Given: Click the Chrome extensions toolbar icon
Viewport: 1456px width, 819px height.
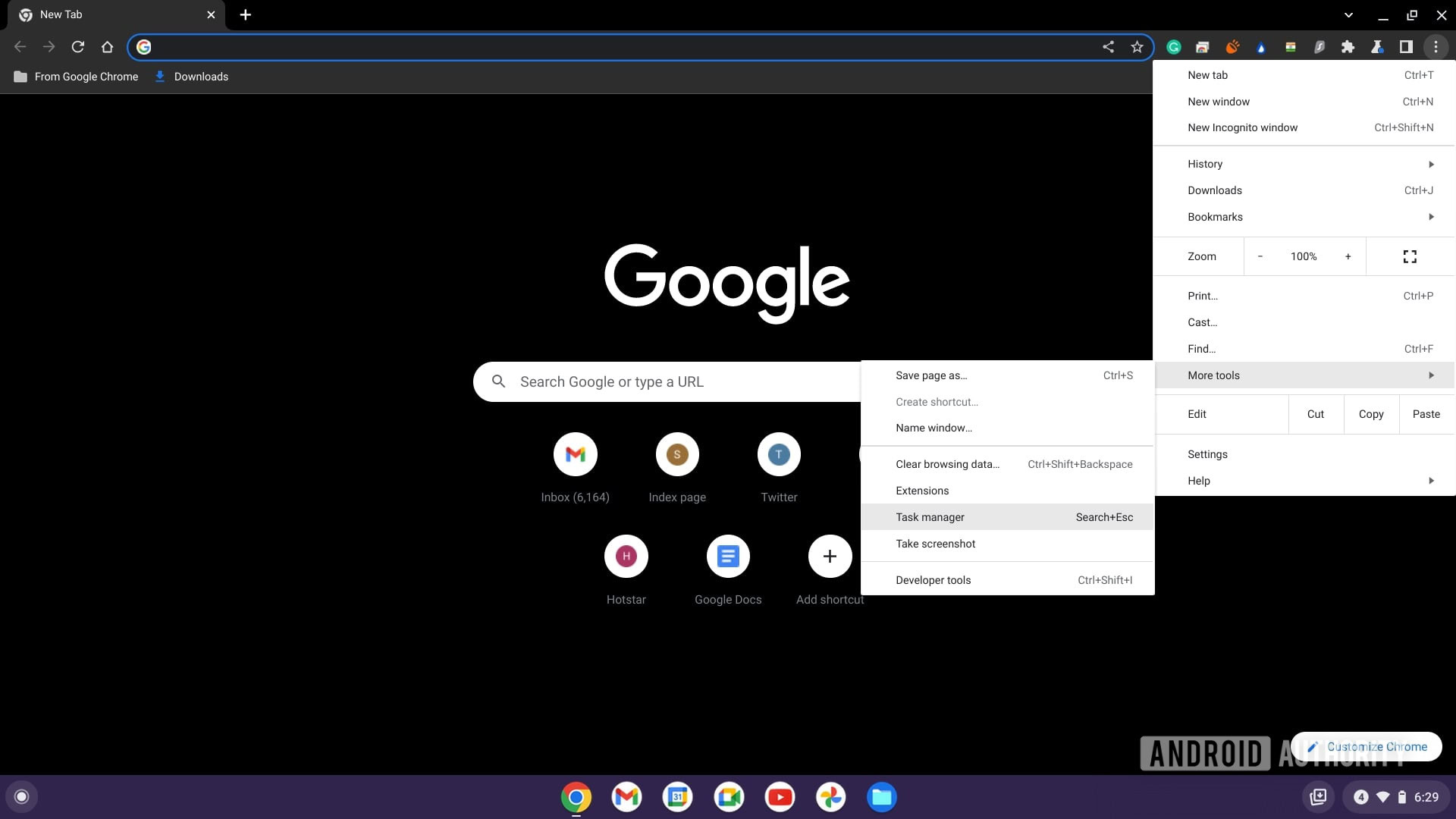Looking at the screenshot, I should click(x=1349, y=46).
